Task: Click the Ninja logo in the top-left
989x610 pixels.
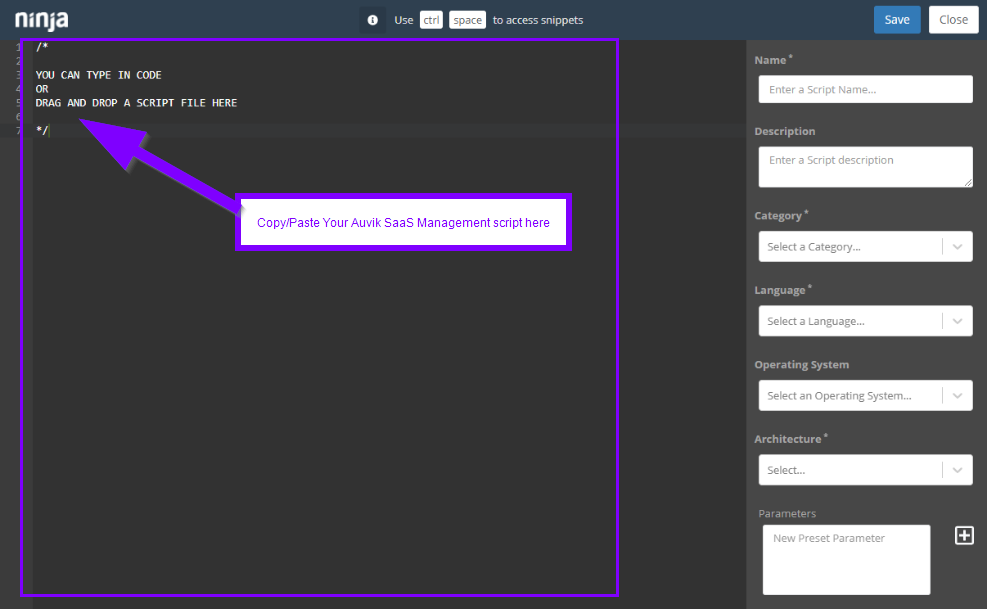Action: [x=40, y=19]
